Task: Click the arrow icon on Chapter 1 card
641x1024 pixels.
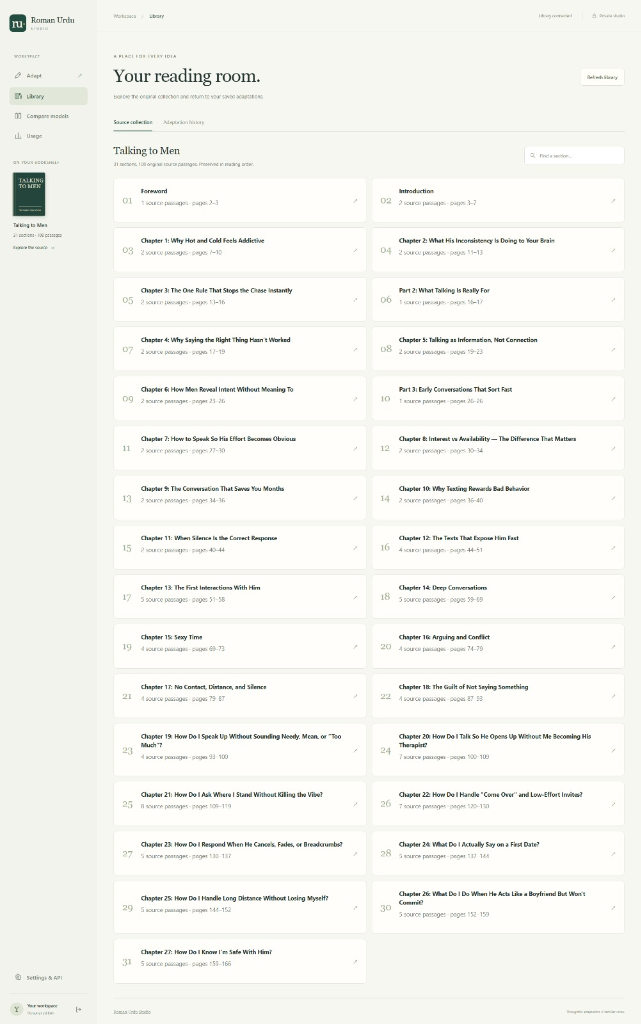Action: click(x=355, y=250)
